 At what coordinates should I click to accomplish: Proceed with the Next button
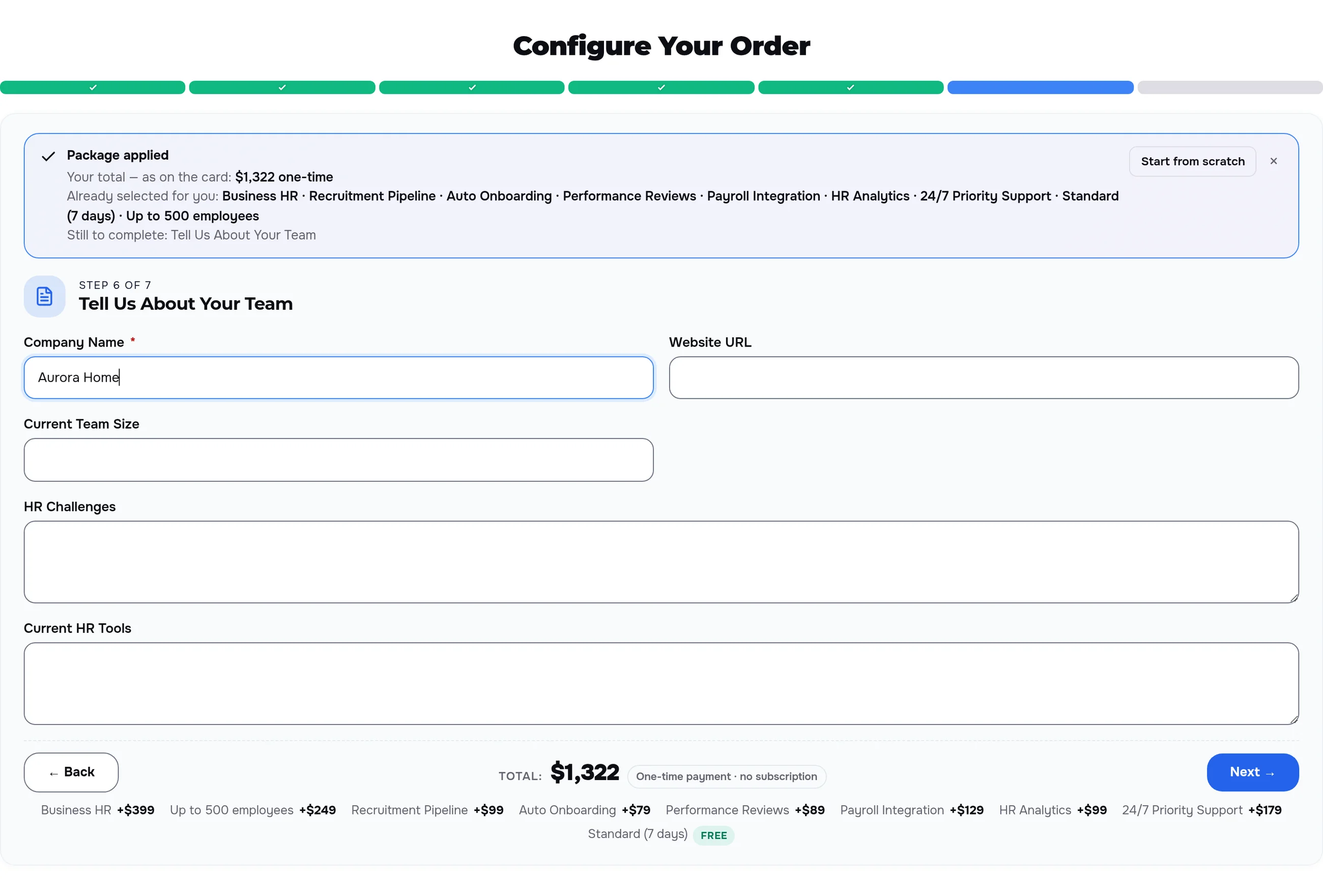point(1252,772)
